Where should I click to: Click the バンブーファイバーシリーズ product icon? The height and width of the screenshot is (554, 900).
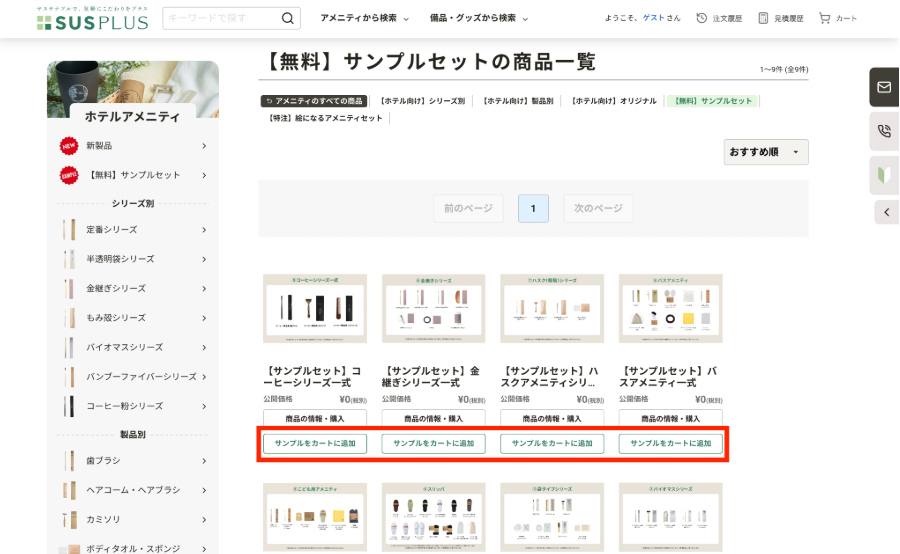tap(69, 377)
